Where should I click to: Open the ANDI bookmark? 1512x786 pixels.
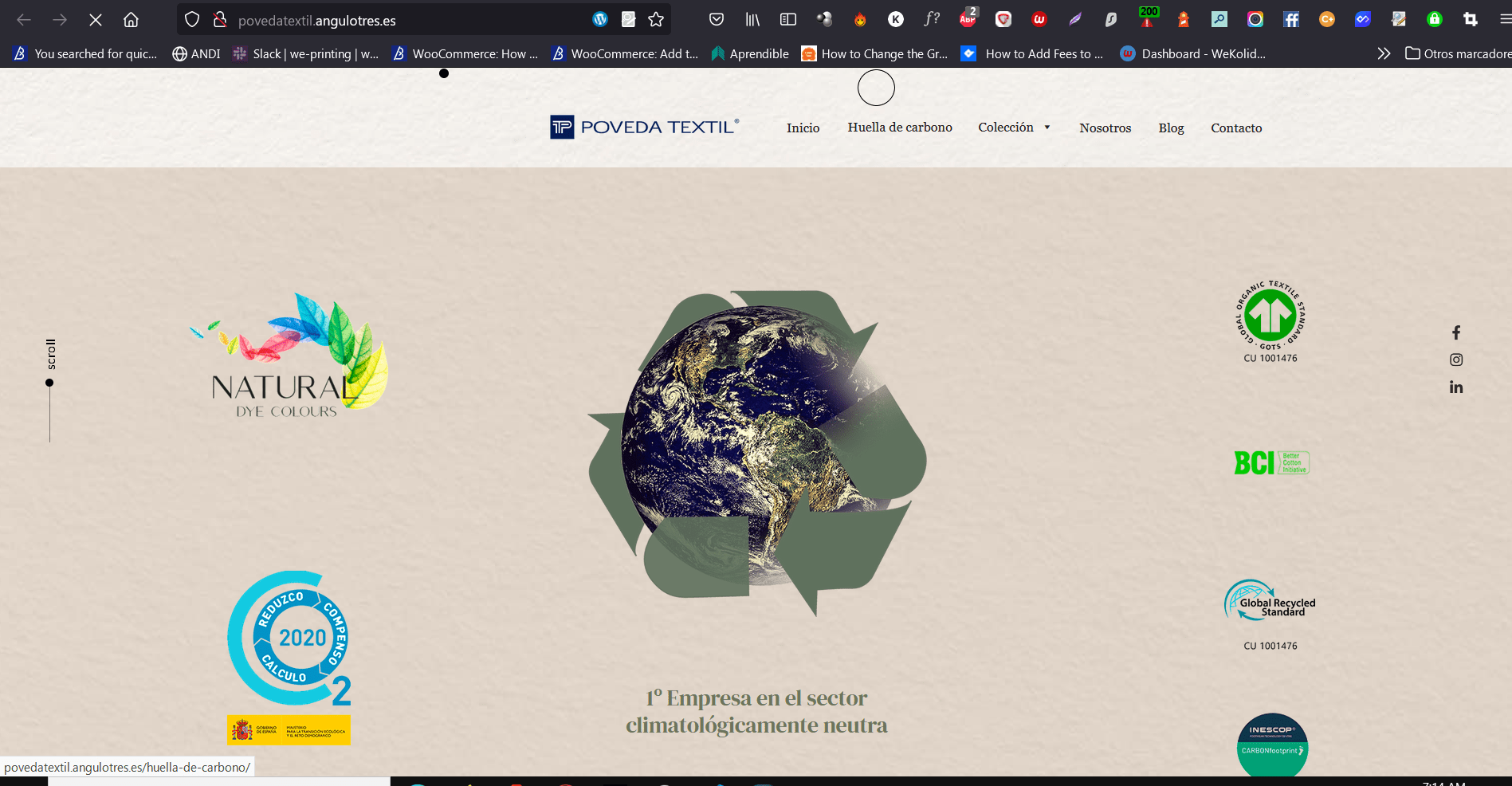click(x=197, y=53)
